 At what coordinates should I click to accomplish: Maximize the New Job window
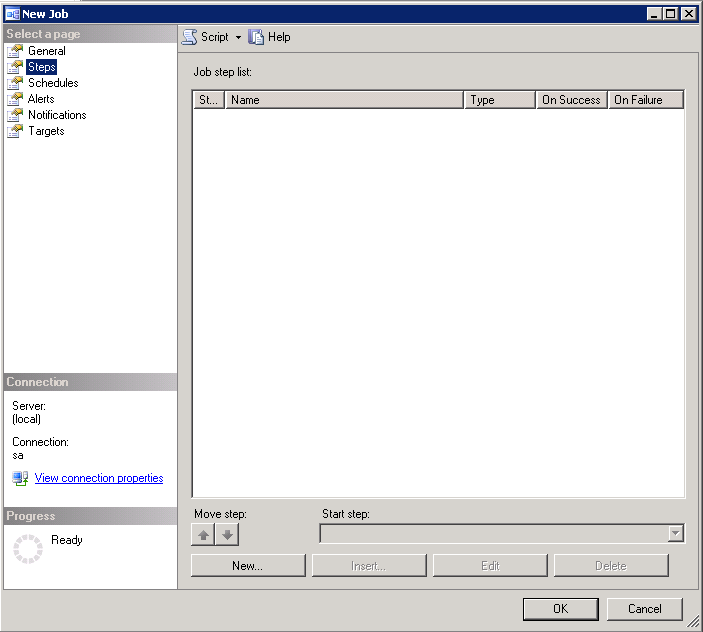tap(671, 14)
